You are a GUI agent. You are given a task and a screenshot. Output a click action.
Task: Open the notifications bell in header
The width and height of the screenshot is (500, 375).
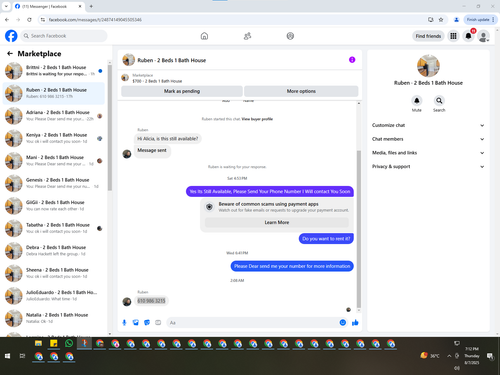point(468,36)
